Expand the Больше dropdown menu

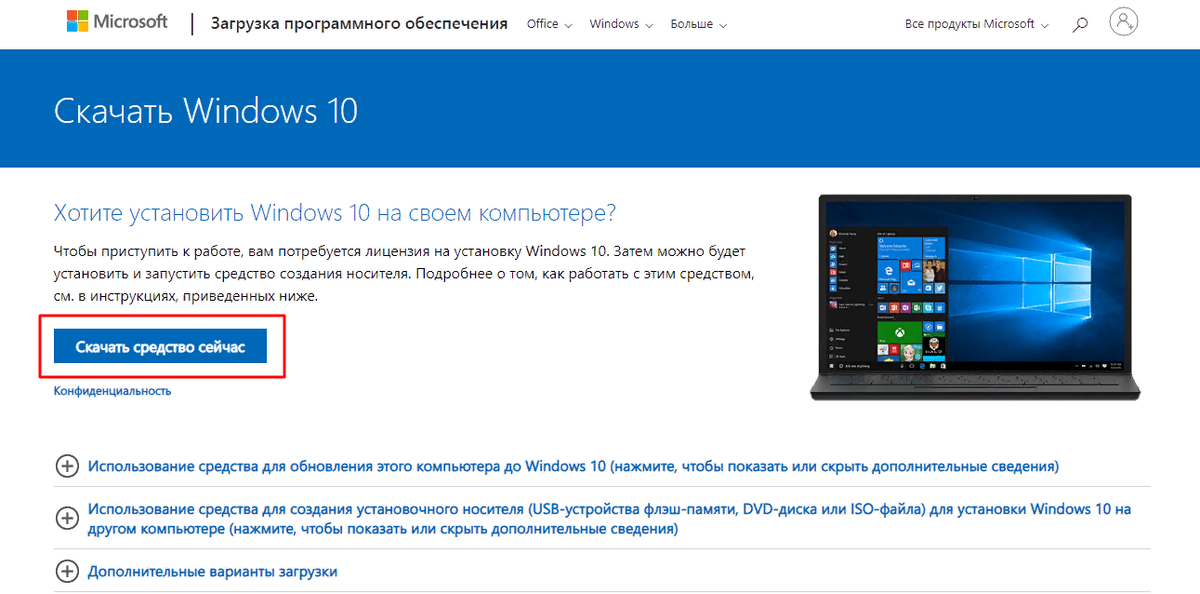(x=698, y=24)
